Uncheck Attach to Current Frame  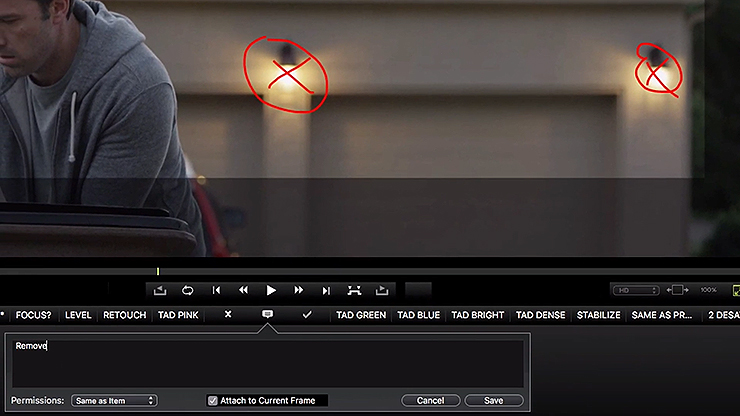[x=213, y=400]
